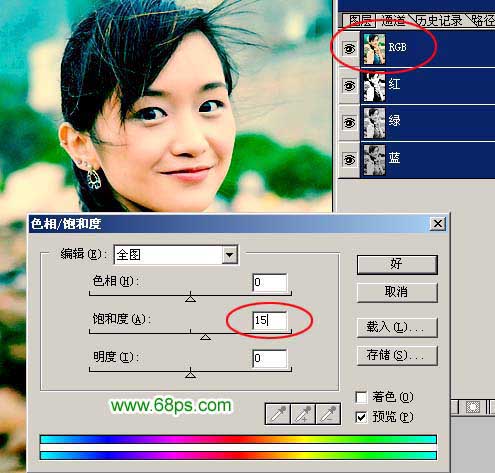Click the 色相 (Hue) slider handle

click(190, 299)
